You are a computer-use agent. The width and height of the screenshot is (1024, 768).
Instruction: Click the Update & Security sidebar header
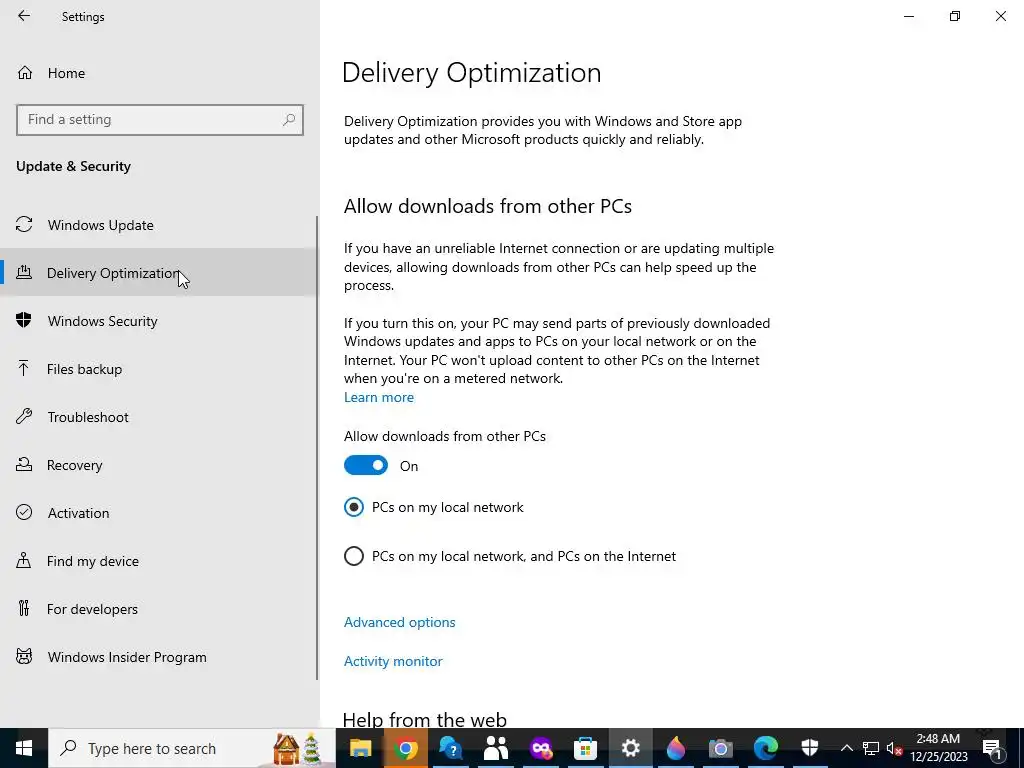pyautogui.click(x=73, y=166)
